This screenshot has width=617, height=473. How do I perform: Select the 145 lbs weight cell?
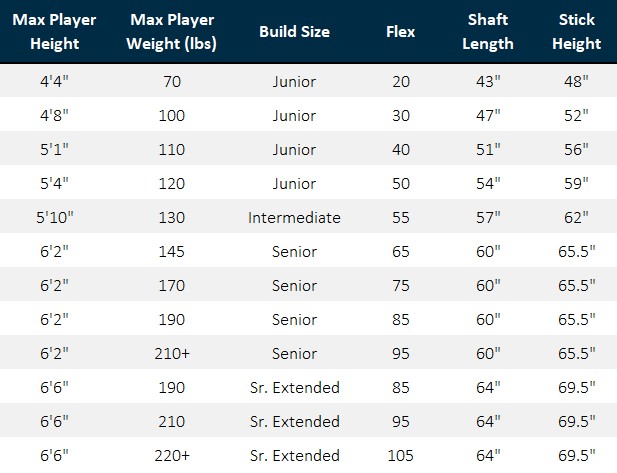pos(172,251)
